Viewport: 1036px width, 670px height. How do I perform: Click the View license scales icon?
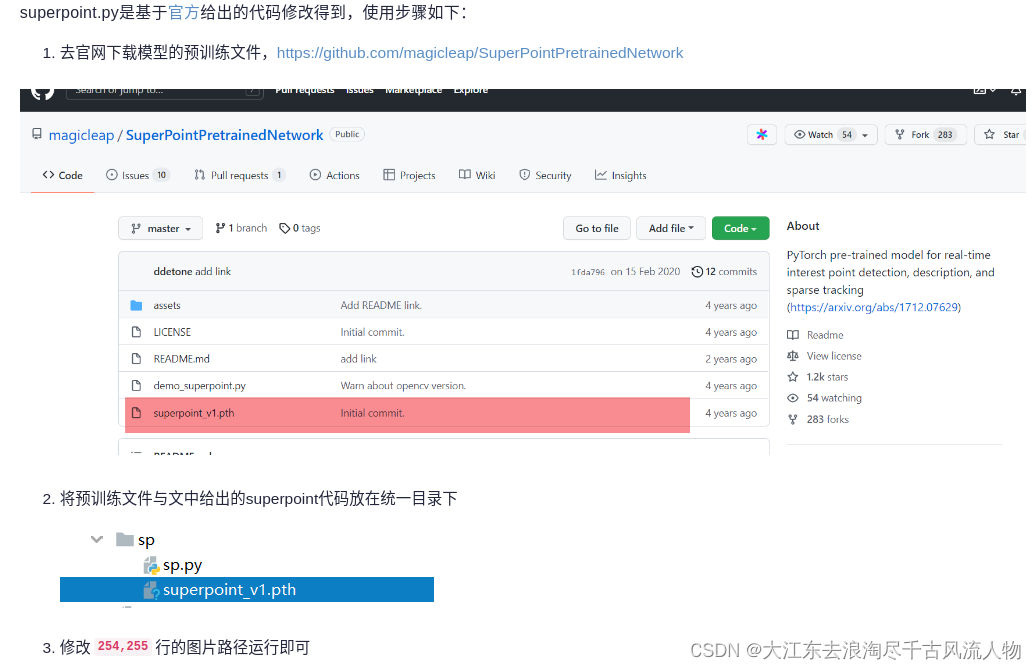tap(794, 356)
